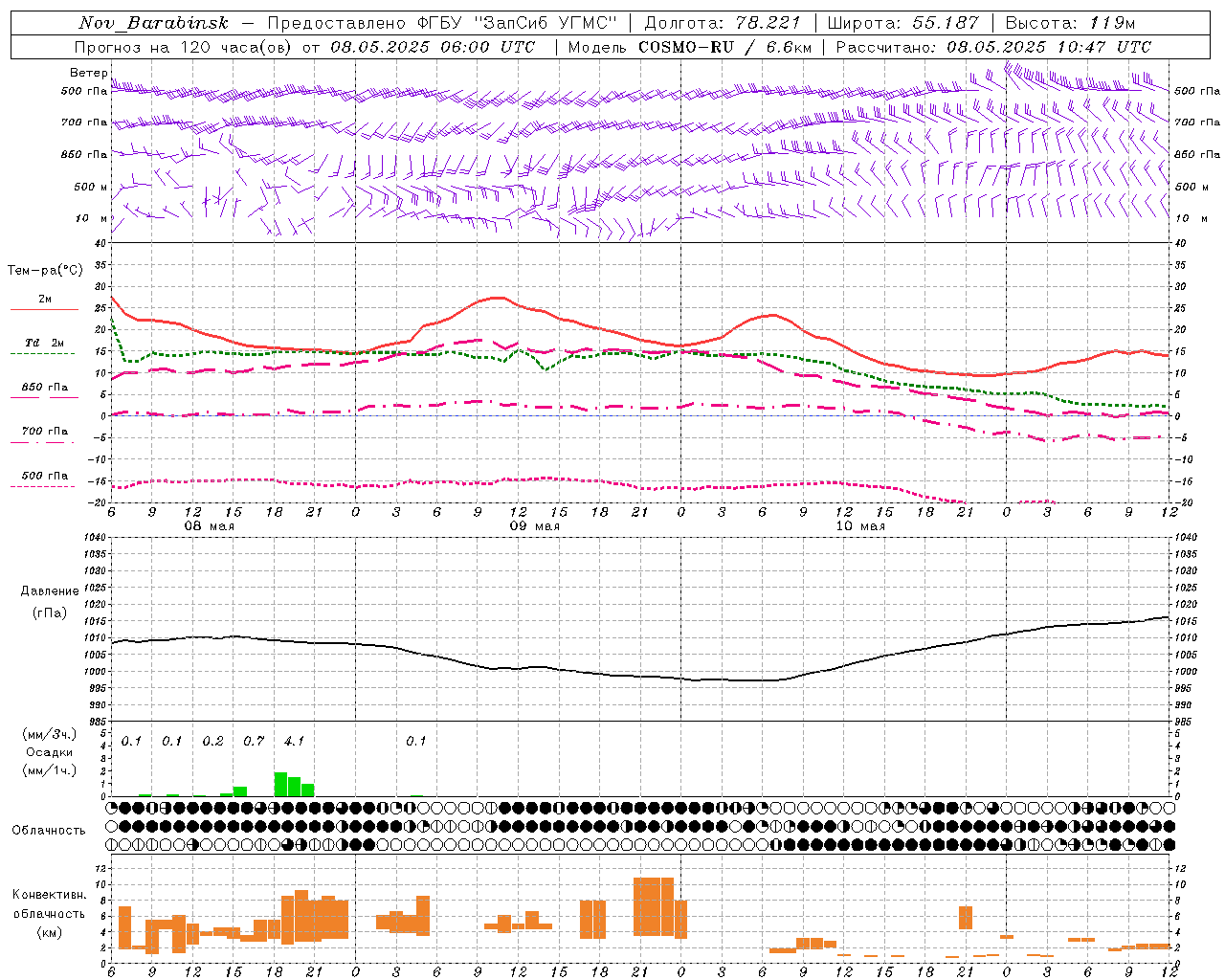Select the latitude value Широта: 55.187
This screenshot has height=980, width=1225.
tap(902, 23)
